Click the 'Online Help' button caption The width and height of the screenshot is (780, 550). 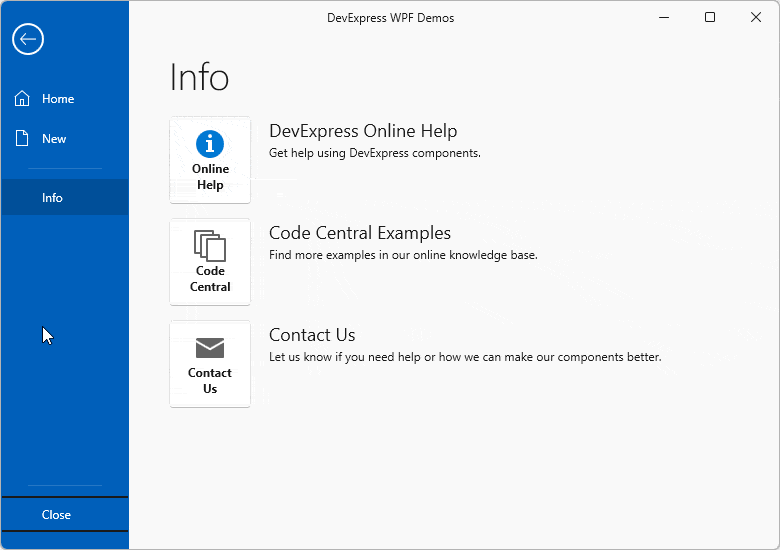(x=210, y=177)
